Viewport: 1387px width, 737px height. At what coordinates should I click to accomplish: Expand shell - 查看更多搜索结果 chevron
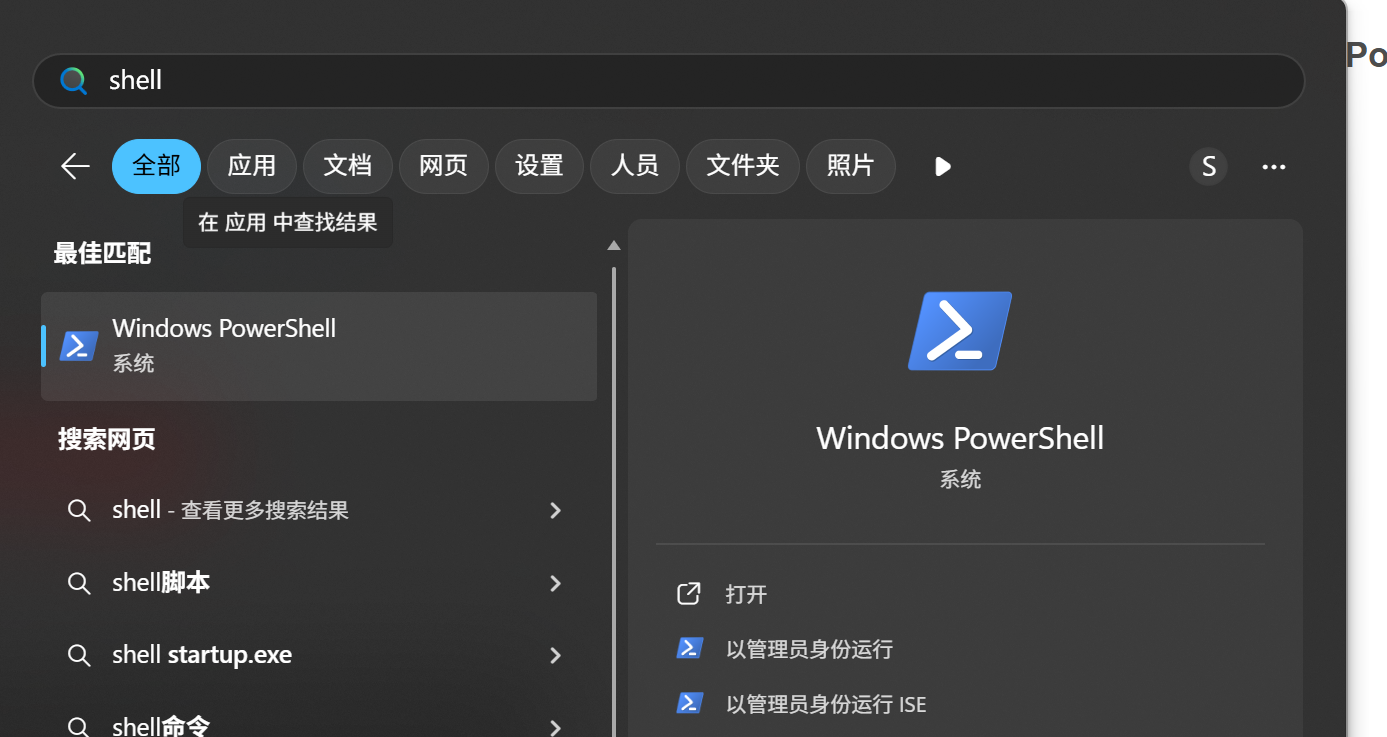coord(556,510)
